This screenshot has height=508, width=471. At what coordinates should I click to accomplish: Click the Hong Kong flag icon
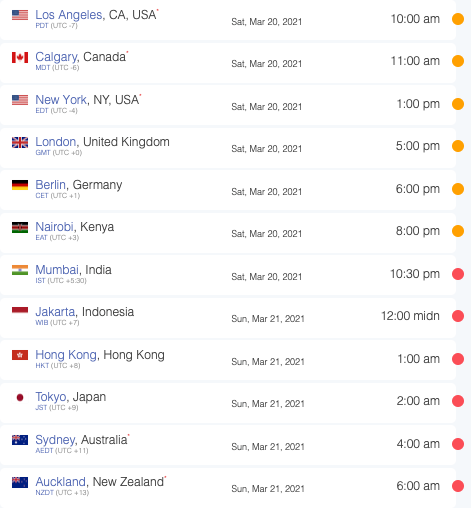point(20,355)
